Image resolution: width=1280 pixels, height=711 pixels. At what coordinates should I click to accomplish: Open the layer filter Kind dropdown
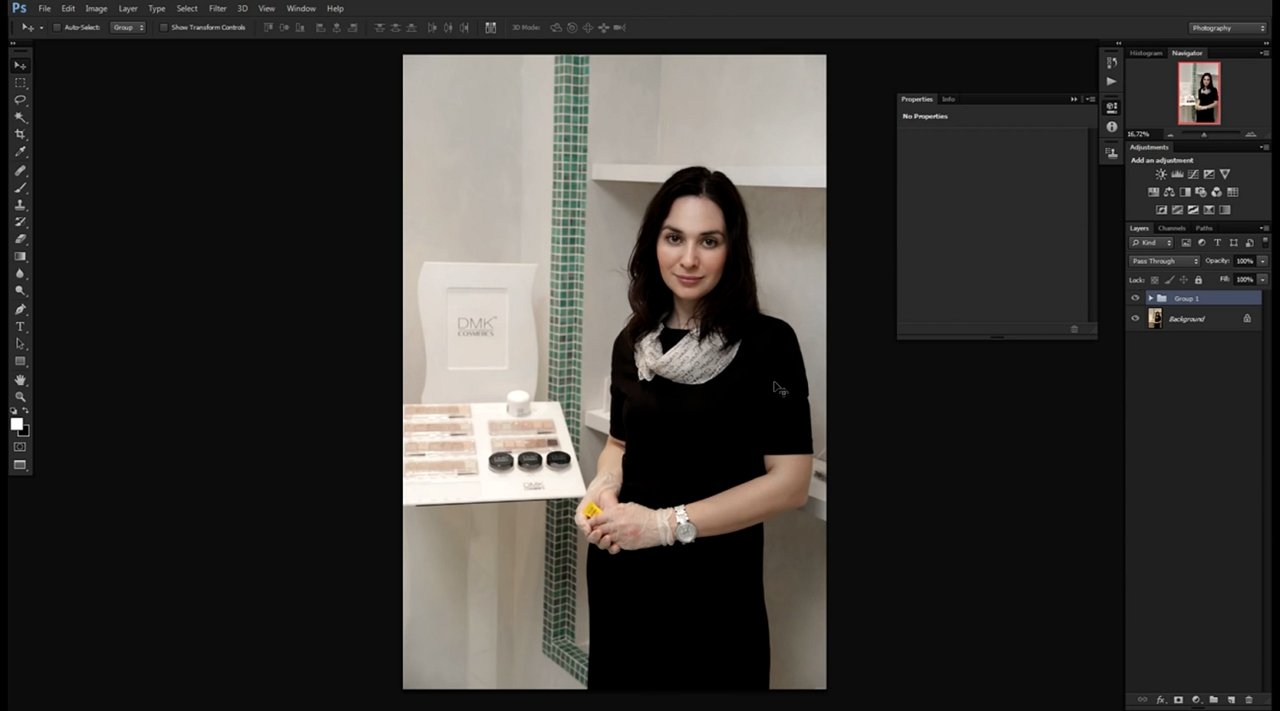click(1152, 243)
